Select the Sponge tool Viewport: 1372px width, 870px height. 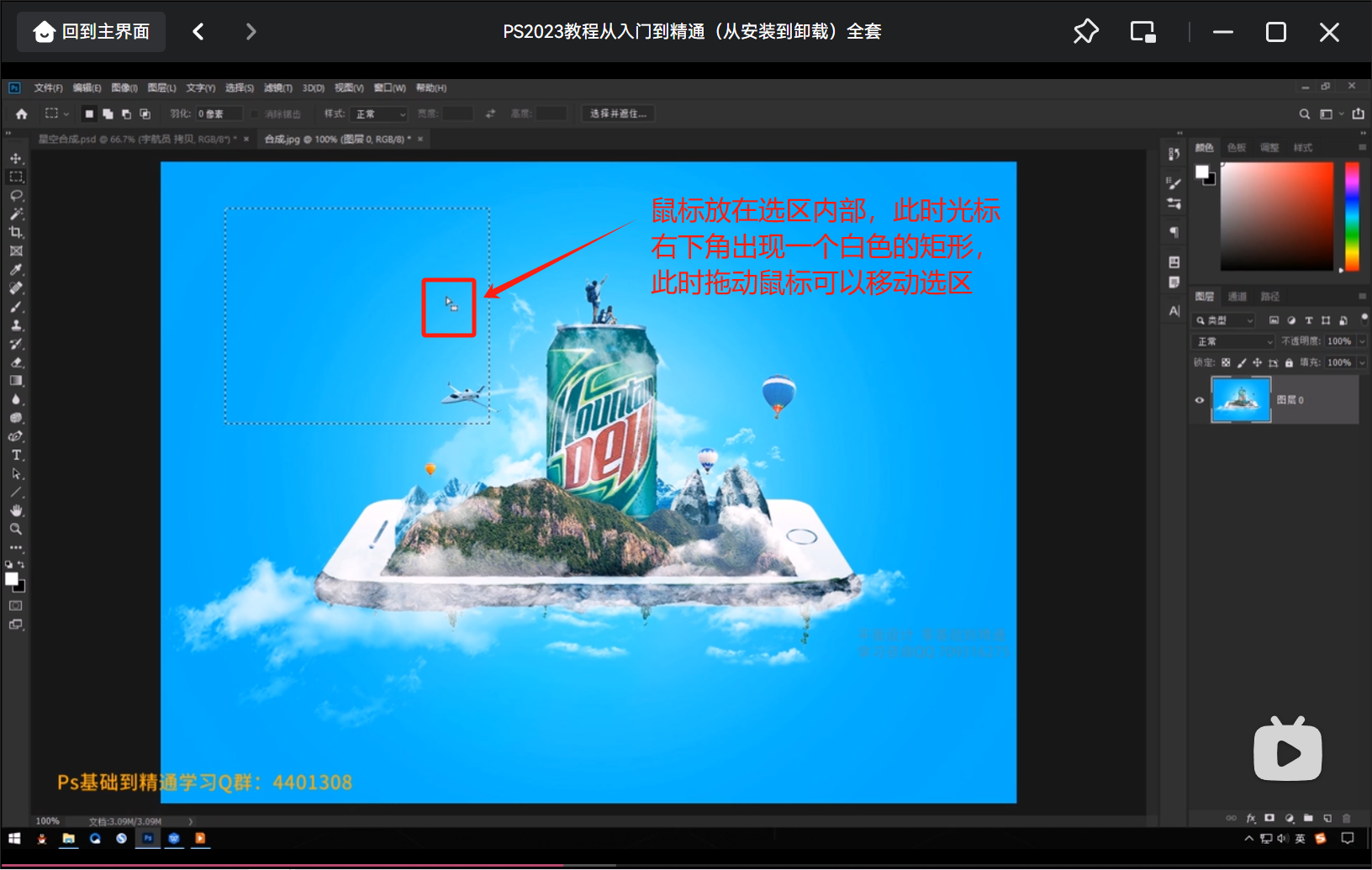pyautogui.click(x=16, y=418)
